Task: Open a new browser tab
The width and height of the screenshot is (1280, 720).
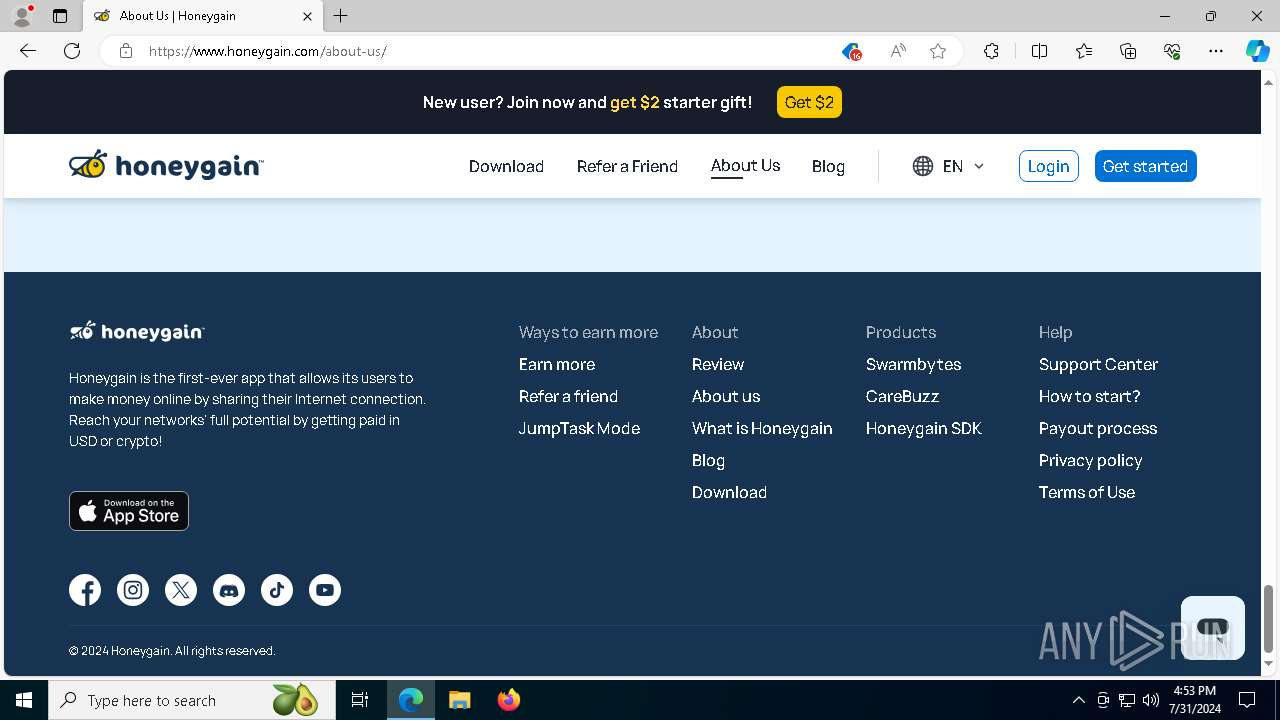Action: (341, 16)
